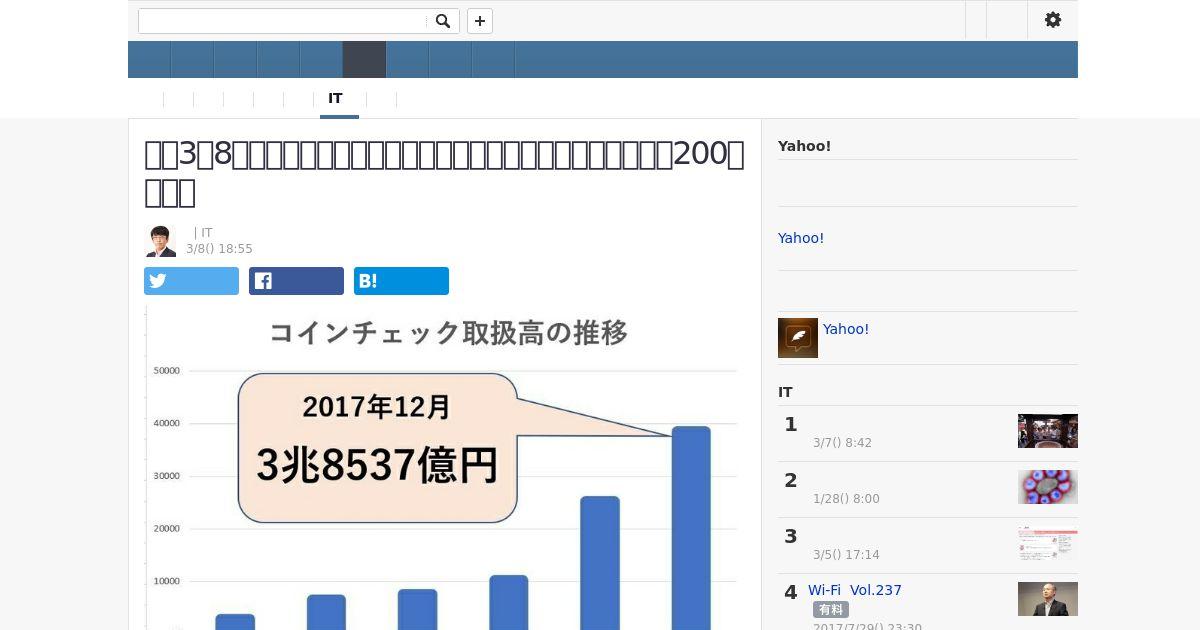The height and width of the screenshot is (630, 1200).
Task: Share article via Twitter button
Action: (x=191, y=281)
